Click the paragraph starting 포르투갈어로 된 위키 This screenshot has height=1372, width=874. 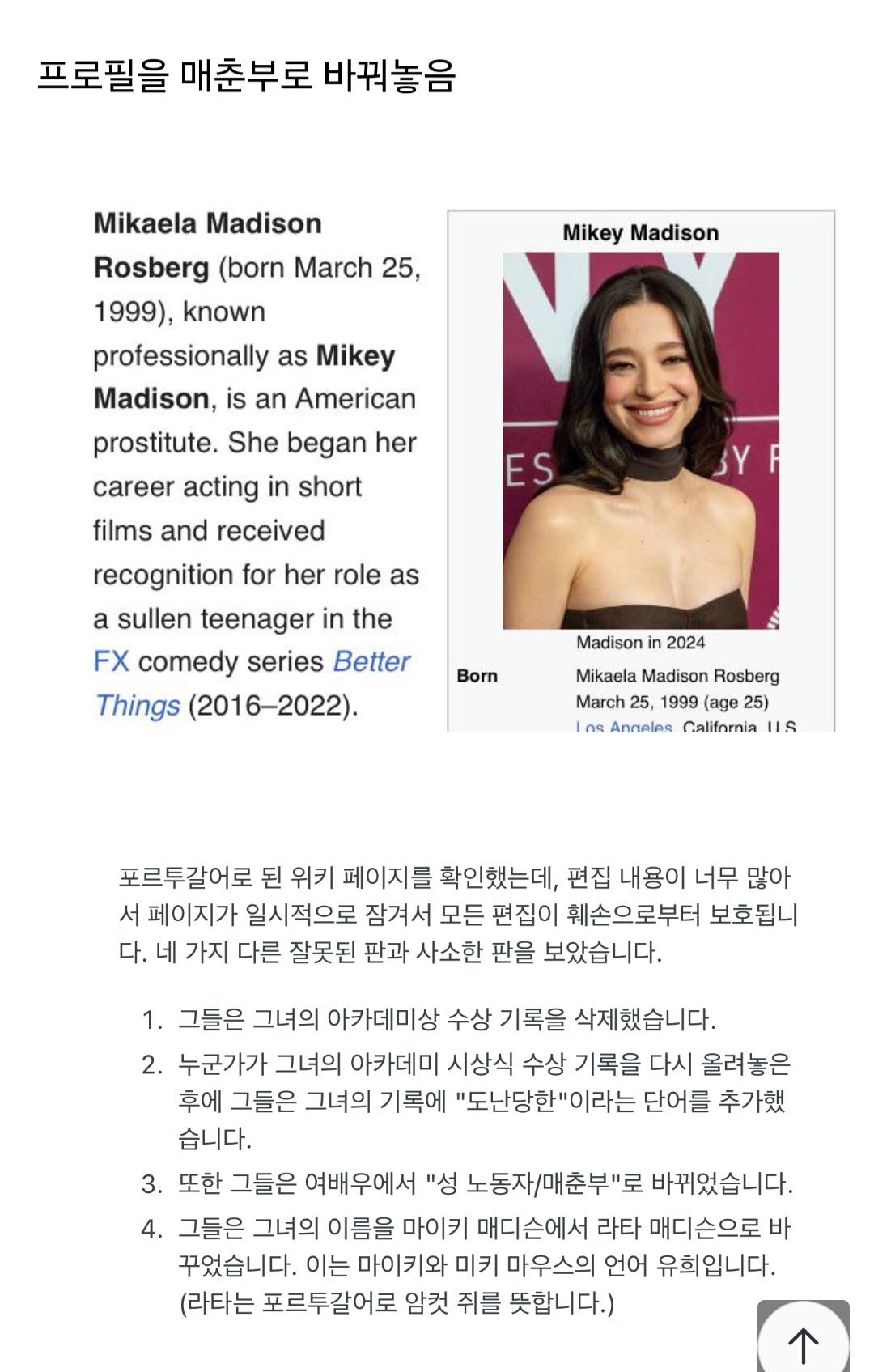[458, 915]
